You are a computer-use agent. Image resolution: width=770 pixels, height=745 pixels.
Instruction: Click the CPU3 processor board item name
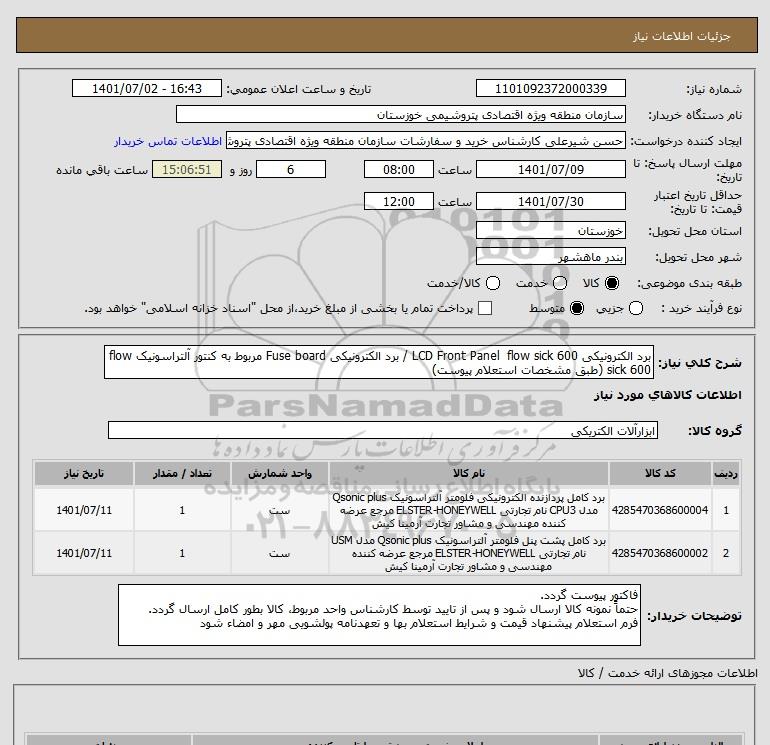468,510
